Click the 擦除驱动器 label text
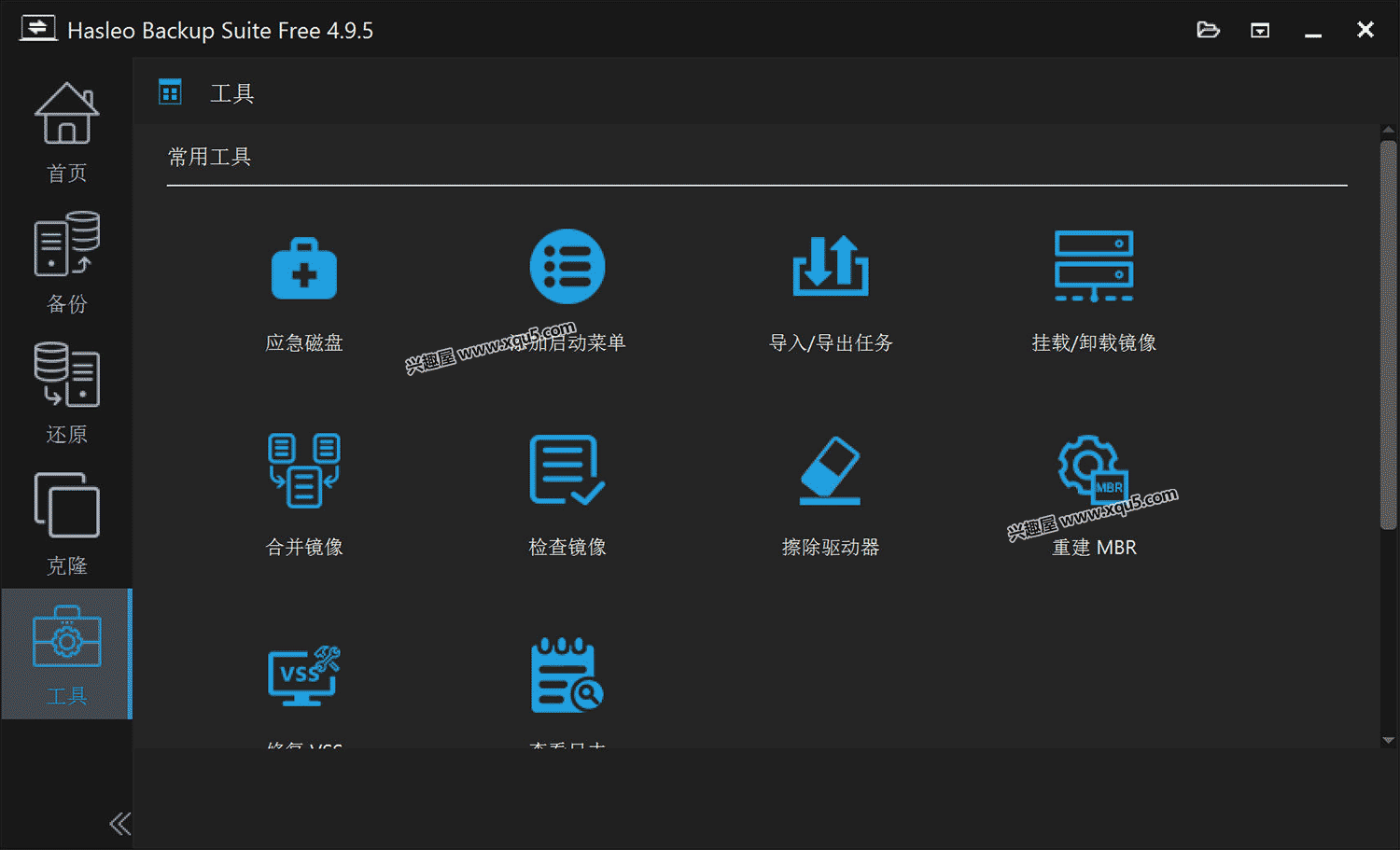The width and height of the screenshot is (1400, 850). click(x=831, y=547)
